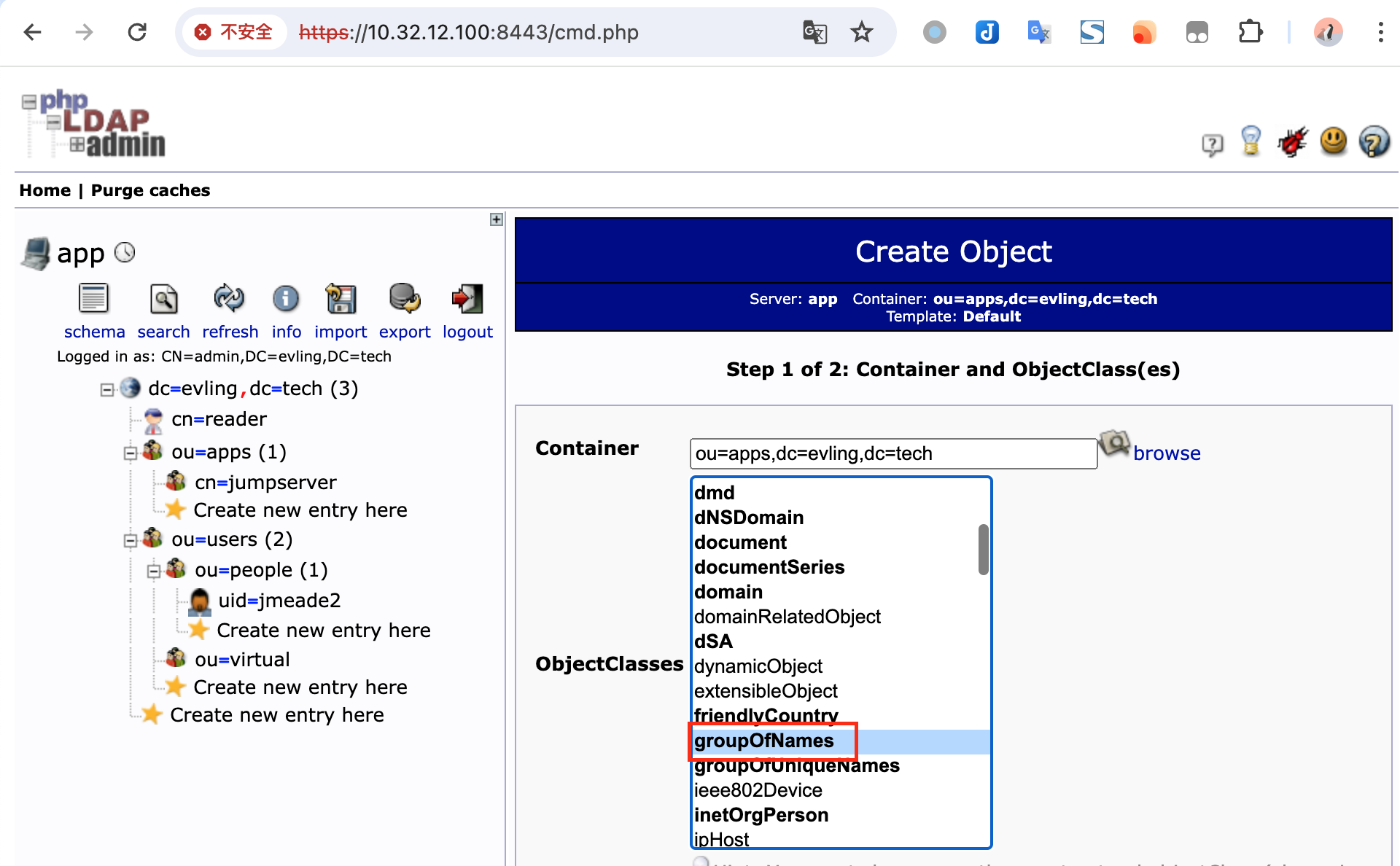Open the search tool icon
The image size is (1400, 866).
[x=163, y=298]
